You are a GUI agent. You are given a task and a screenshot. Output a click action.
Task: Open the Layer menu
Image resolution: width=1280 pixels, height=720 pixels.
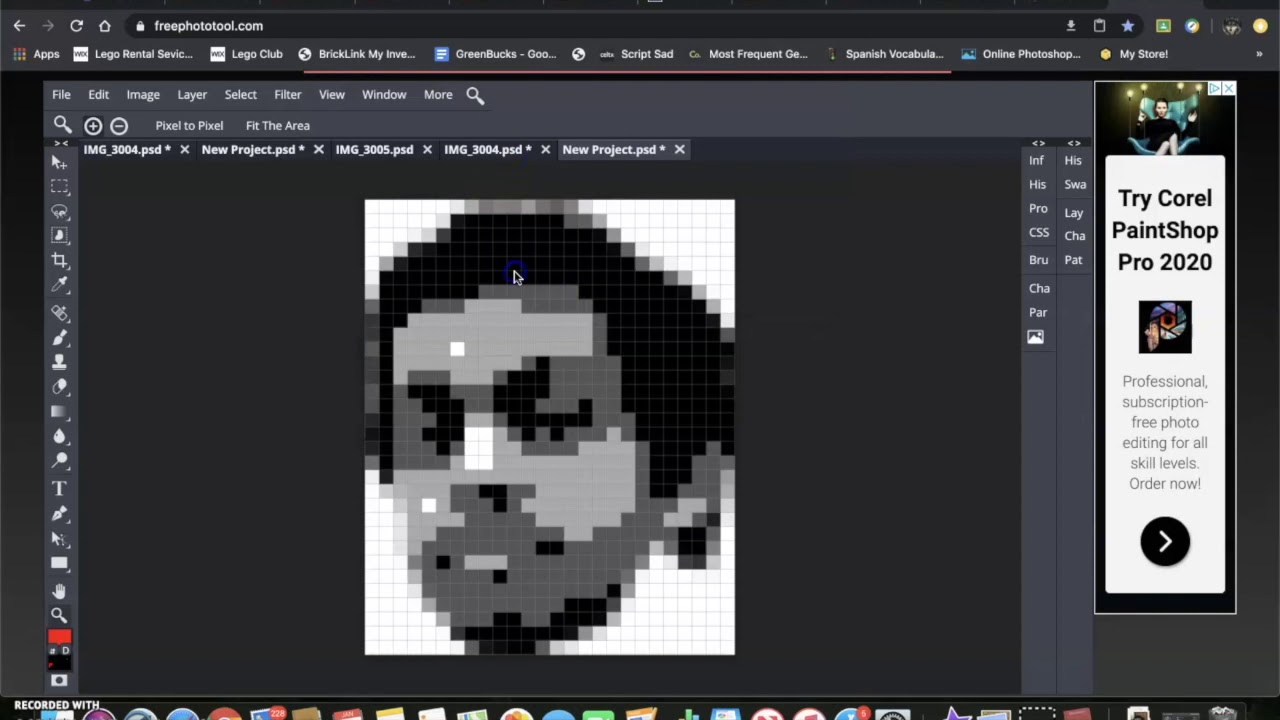tap(192, 94)
